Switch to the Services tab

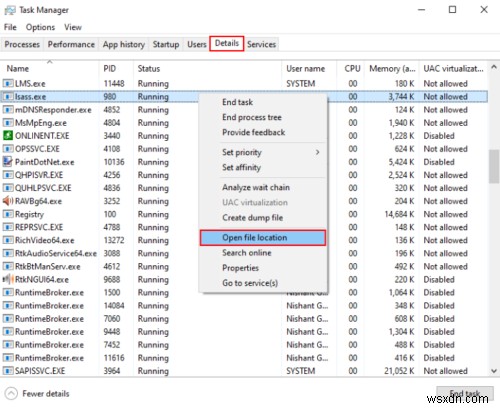click(262, 44)
